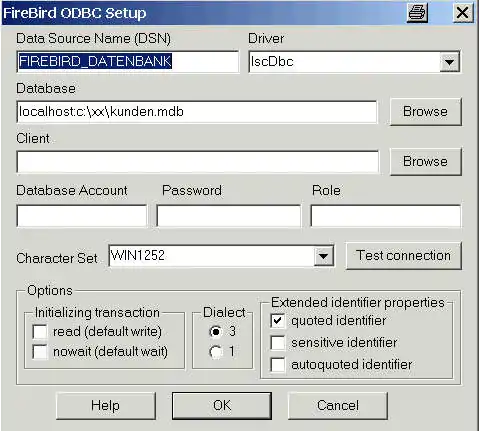Enable read (default write) checkbox
Viewport: 479px width, 431px height.
tap(40, 332)
